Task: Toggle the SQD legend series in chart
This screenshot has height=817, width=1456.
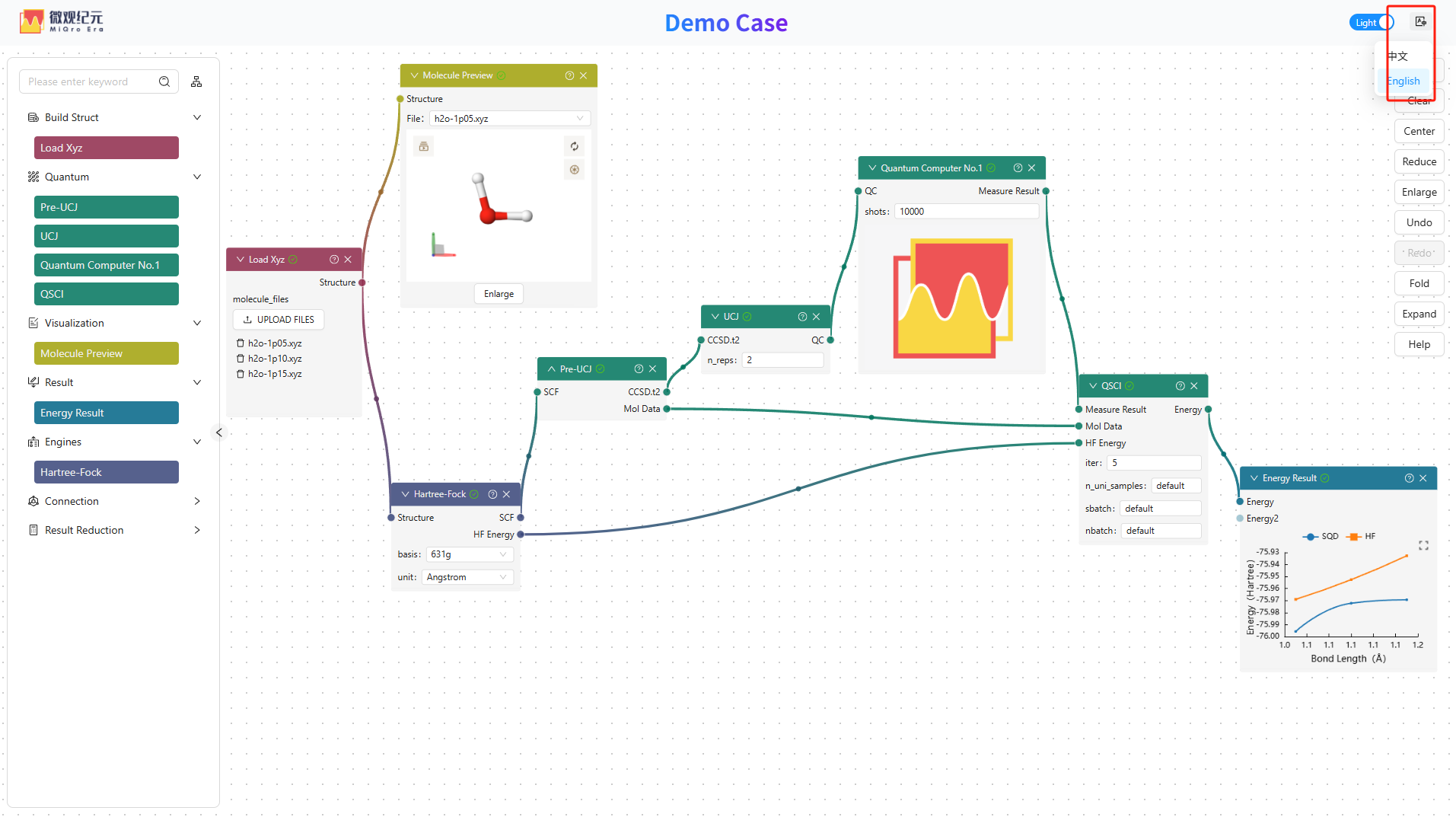Action: click(1321, 537)
